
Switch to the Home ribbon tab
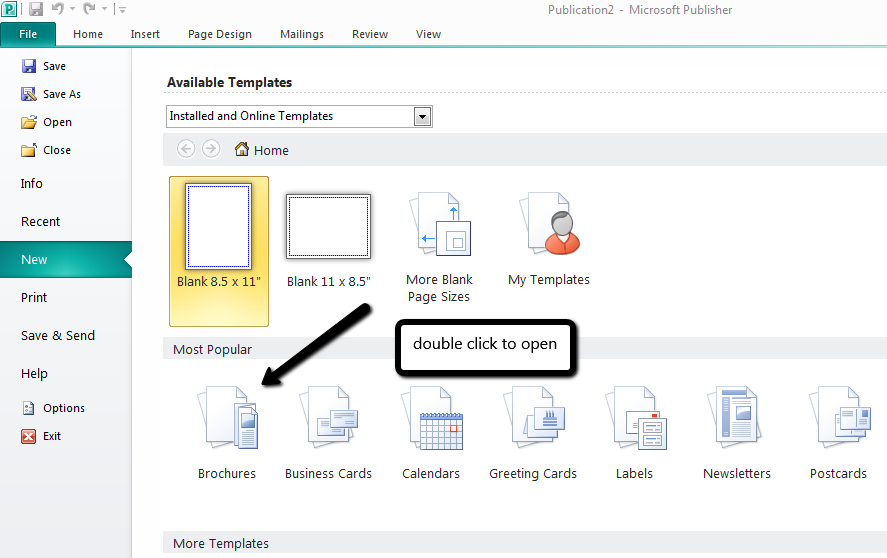coord(88,34)
